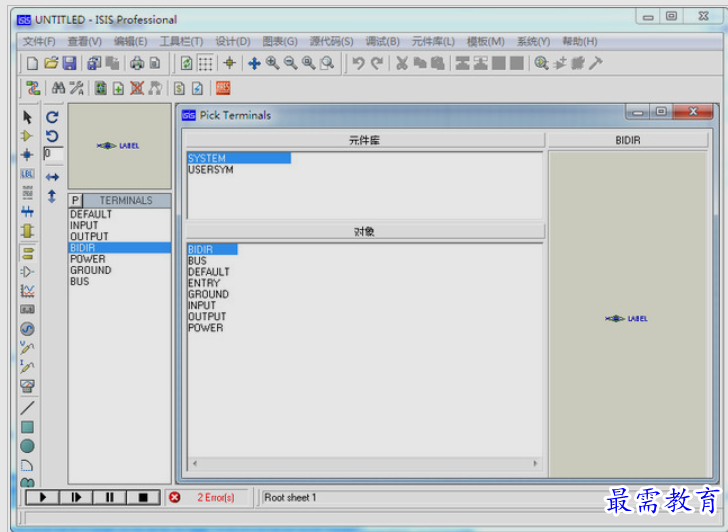Image resolution: width=728 pixels, height=532 pixels.
Task: Click the vertical mirror flip icon
Action: coord(52,196)
